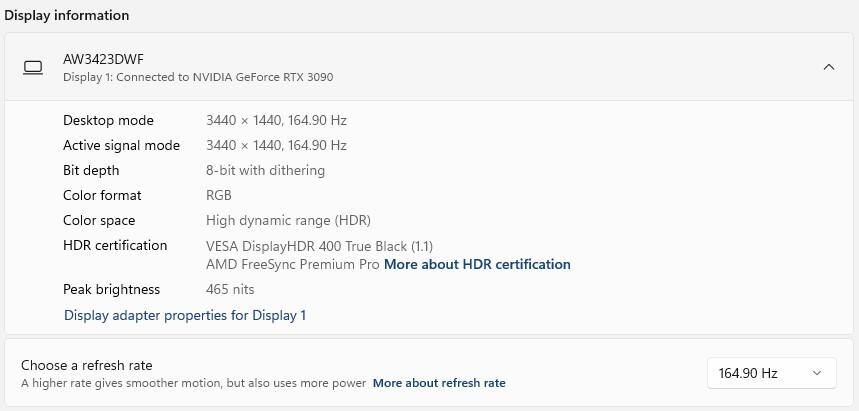859x411 pixels.
Task: Click VESA DisplayHDR 400 True Black text
Action: pyautogui.click(x=319, y=246)
